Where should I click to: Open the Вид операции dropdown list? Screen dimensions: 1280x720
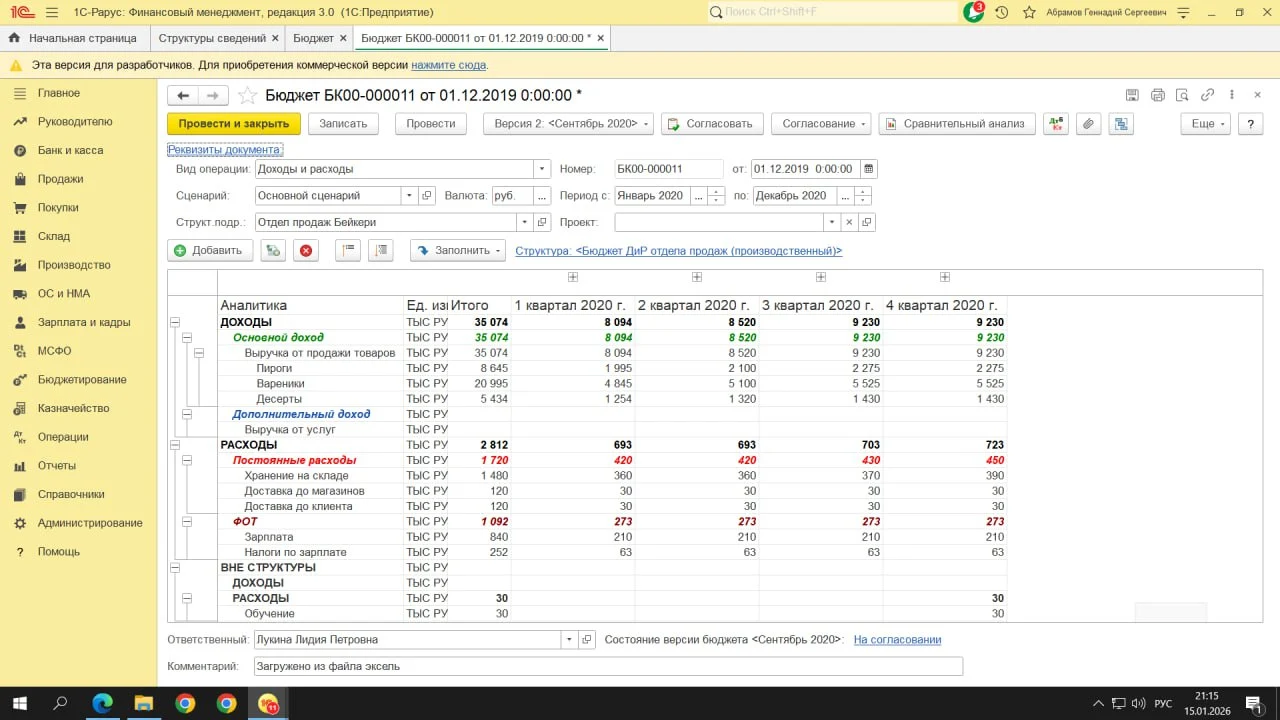[x=541, y=169]
